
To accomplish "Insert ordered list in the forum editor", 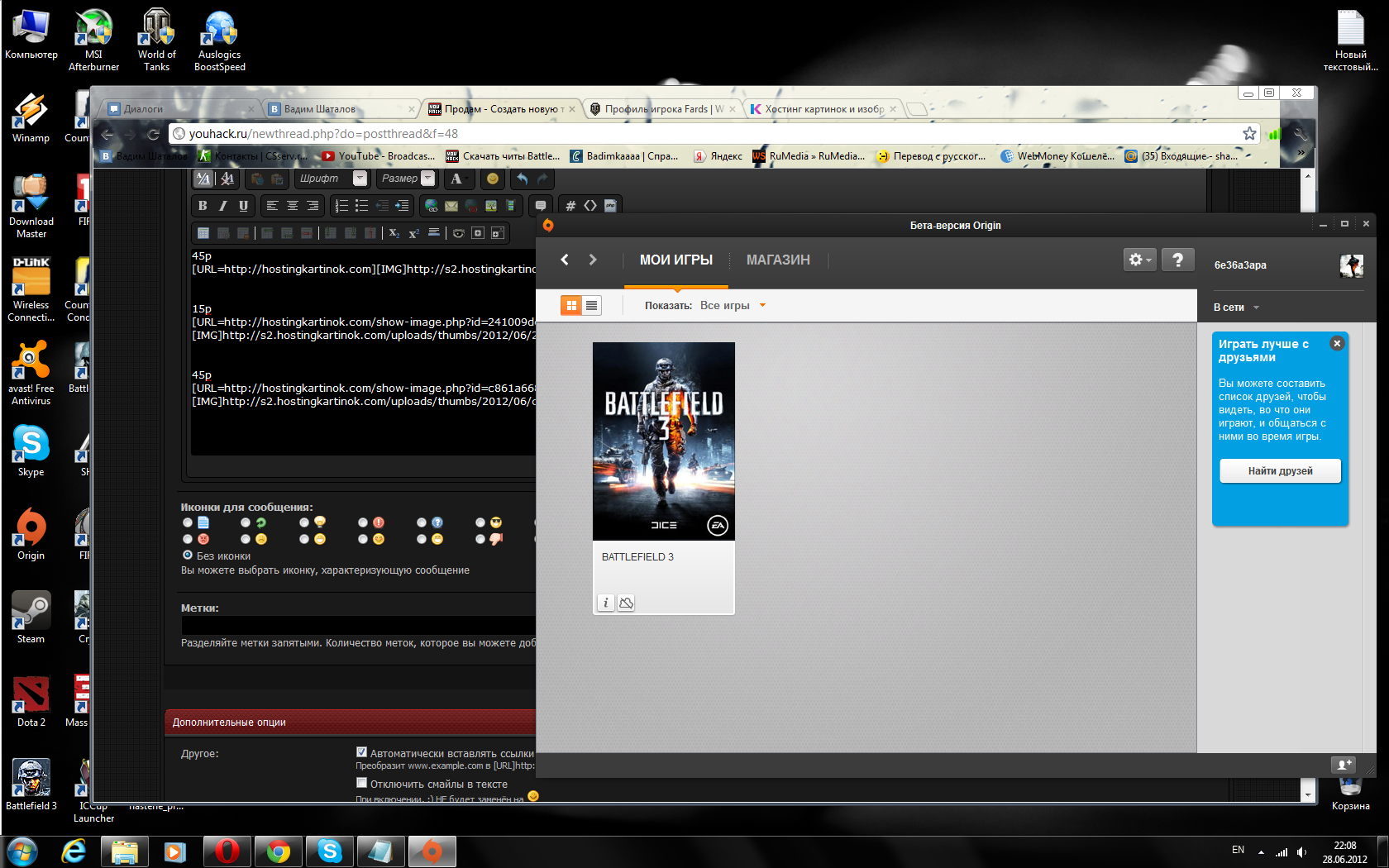I will pyautogui.click(x=341, y=206).
